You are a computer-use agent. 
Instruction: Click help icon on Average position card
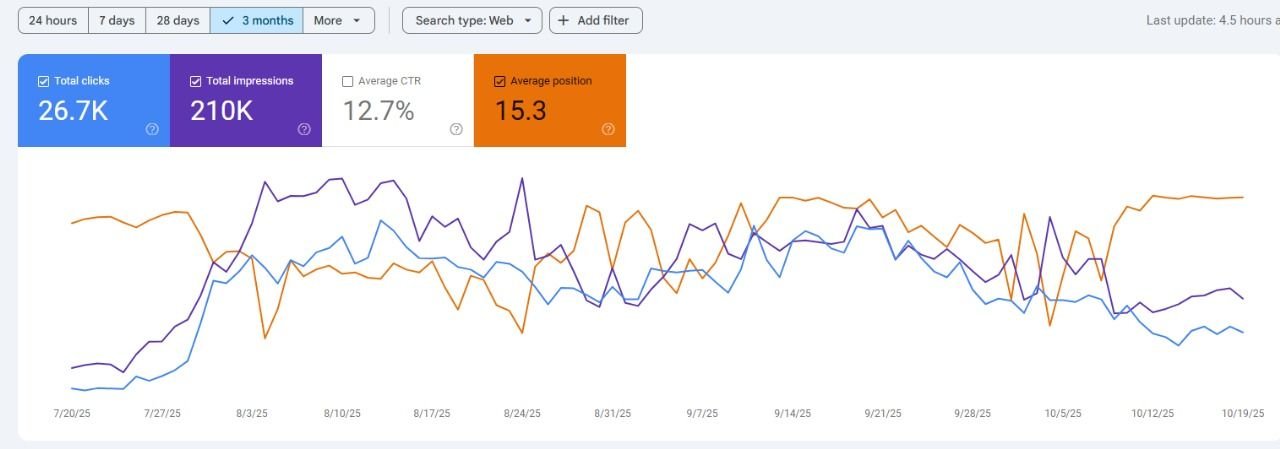pyautogui.click(x=608, y=129)
